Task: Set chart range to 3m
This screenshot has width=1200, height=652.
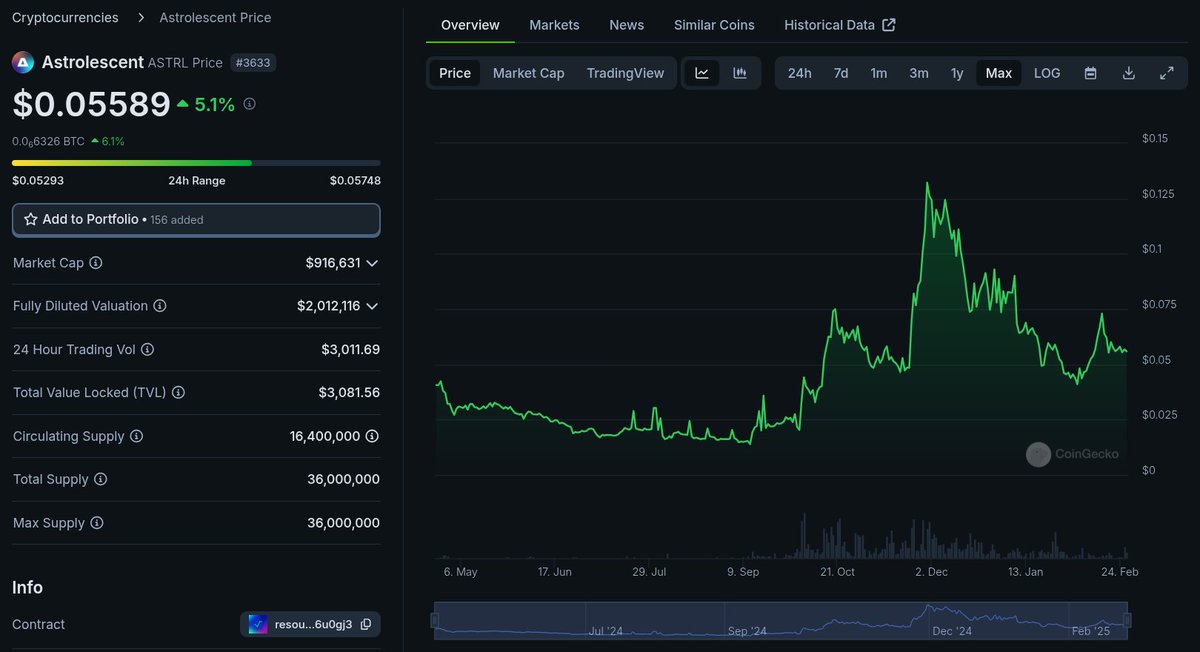Action: point(919,73)
